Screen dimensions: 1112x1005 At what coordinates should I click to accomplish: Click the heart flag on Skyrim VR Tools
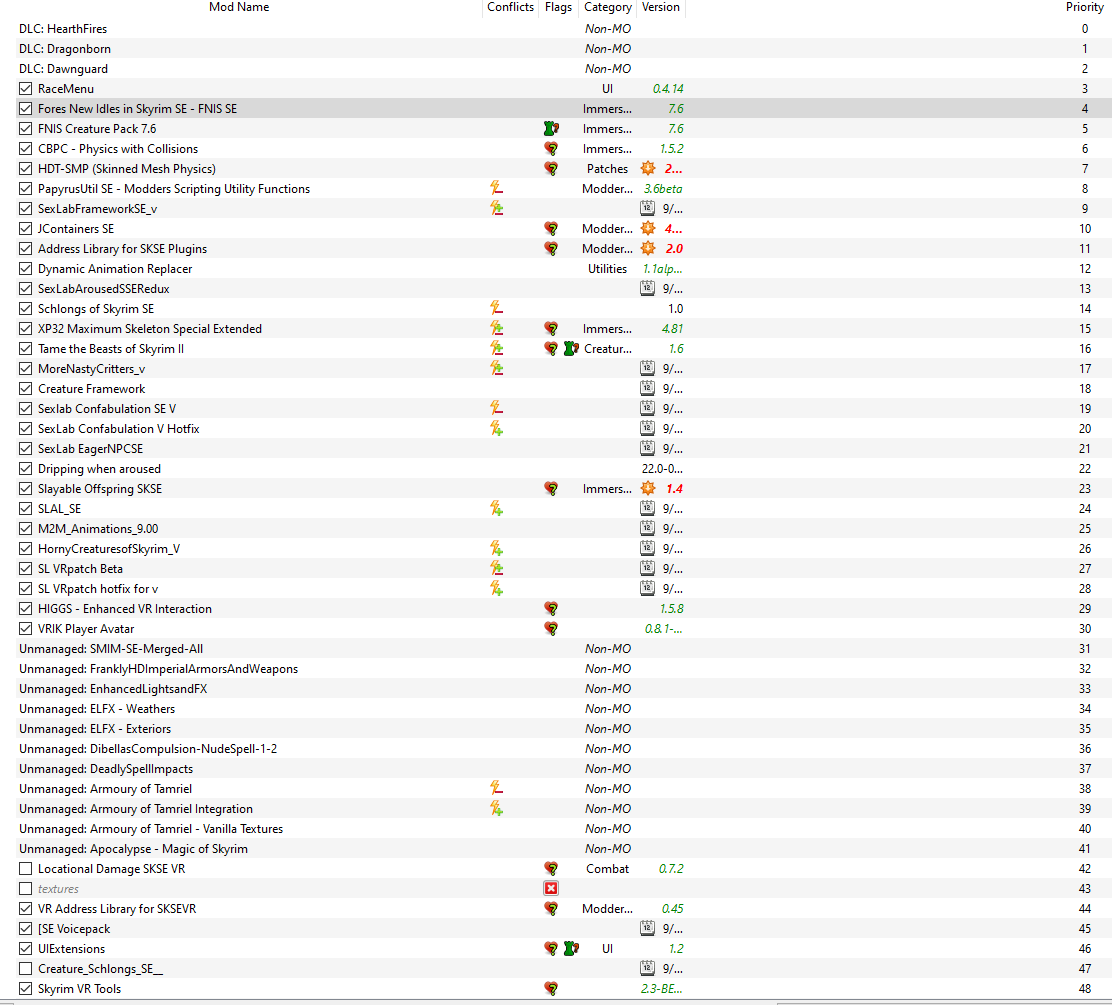[x=551, y=989]
